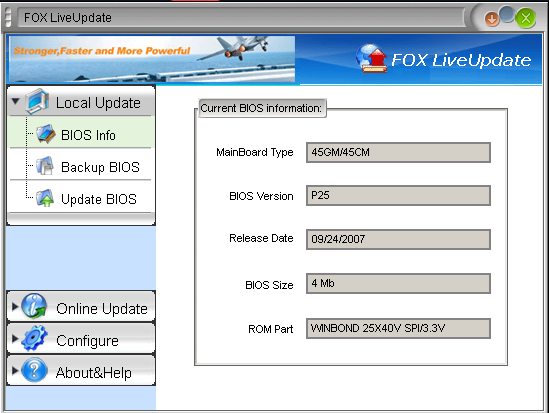Click the Local Update computer icon

pyautogui.click(x=37, y=101)
